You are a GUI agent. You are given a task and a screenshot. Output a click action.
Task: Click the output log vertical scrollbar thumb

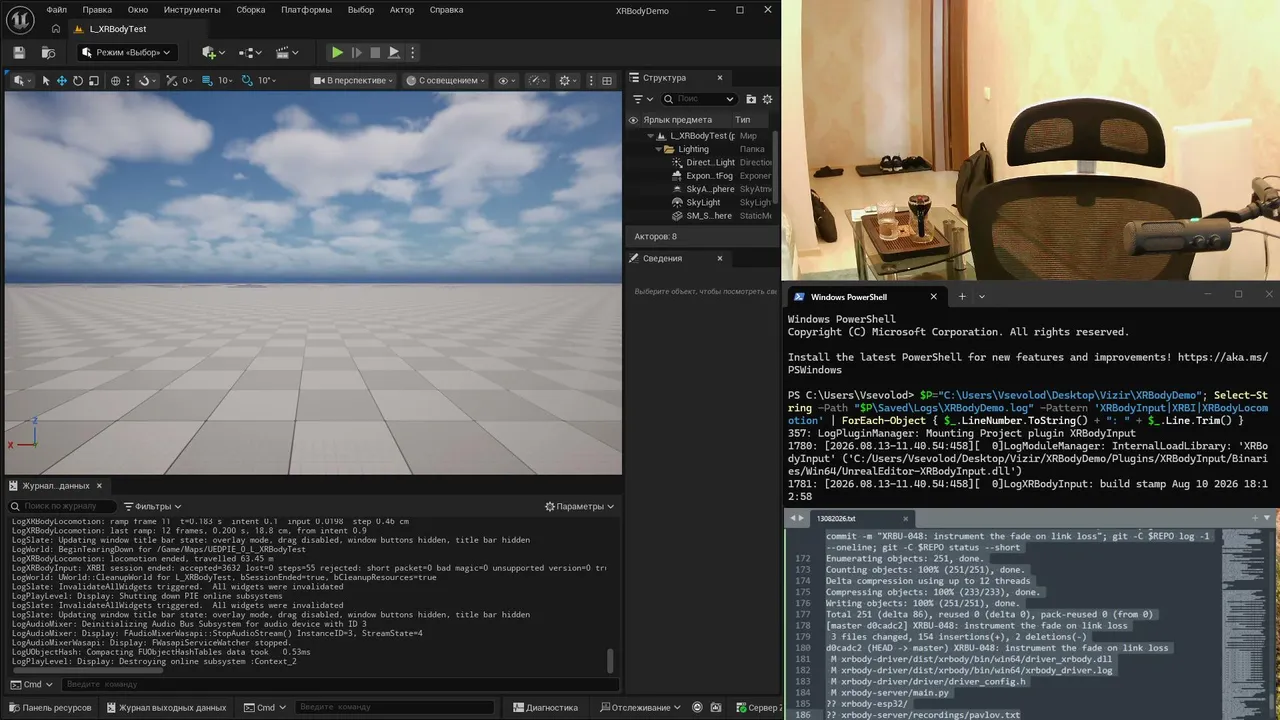tap(611, 661)
